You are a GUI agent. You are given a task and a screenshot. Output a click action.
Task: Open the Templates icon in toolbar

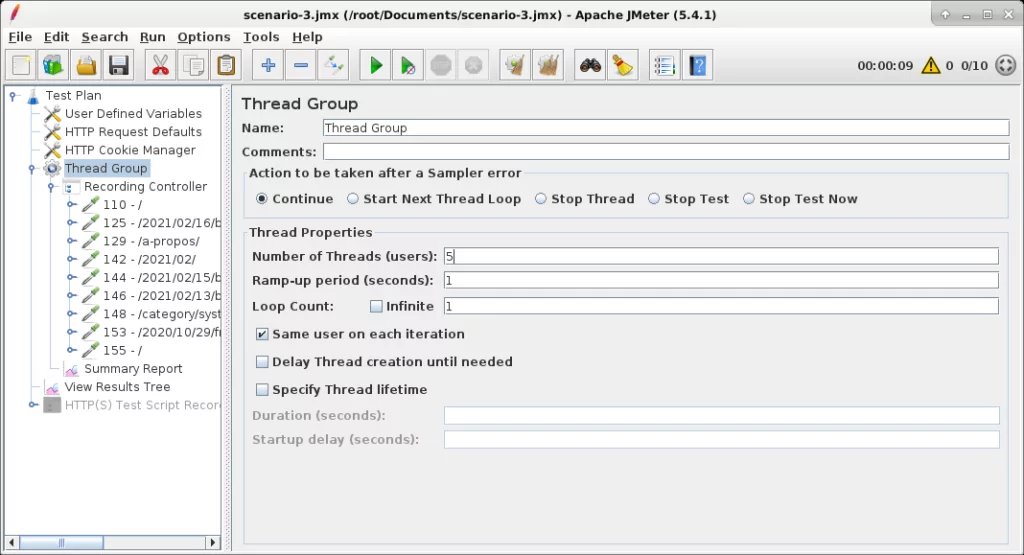(53, 65)
